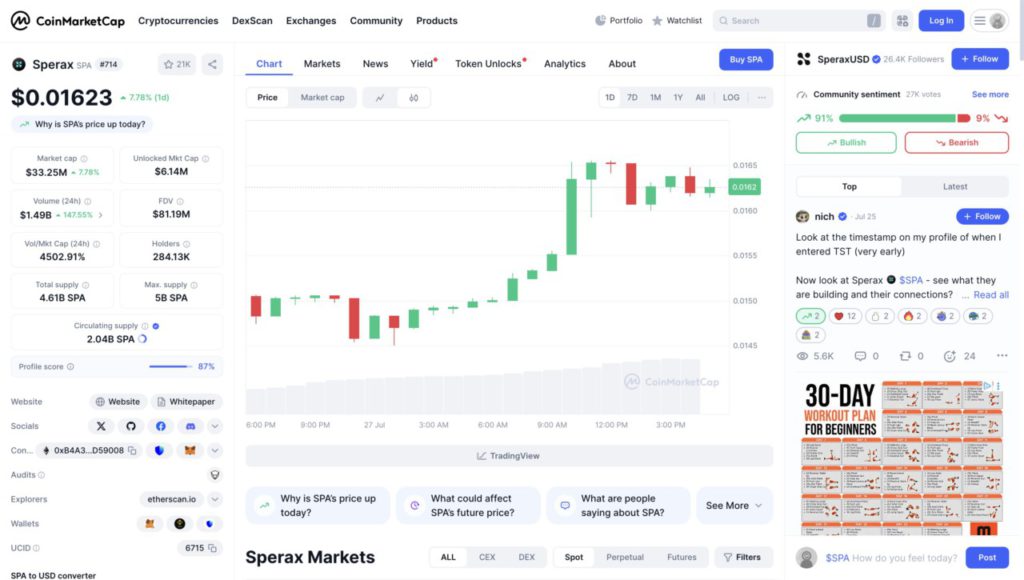Switch to the Latest posts tab

(x=954, y=186)
